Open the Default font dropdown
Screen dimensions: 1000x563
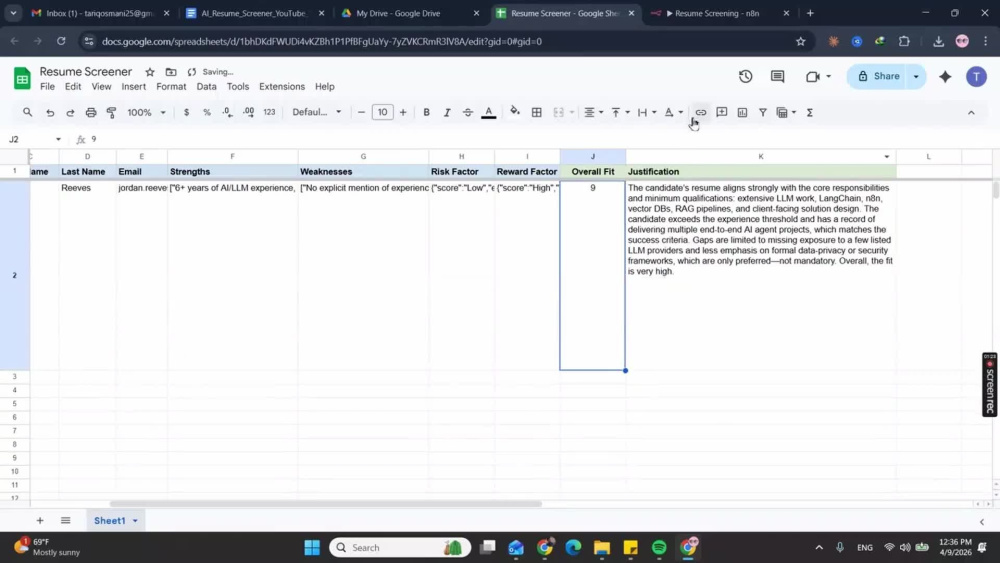(316, 112)
